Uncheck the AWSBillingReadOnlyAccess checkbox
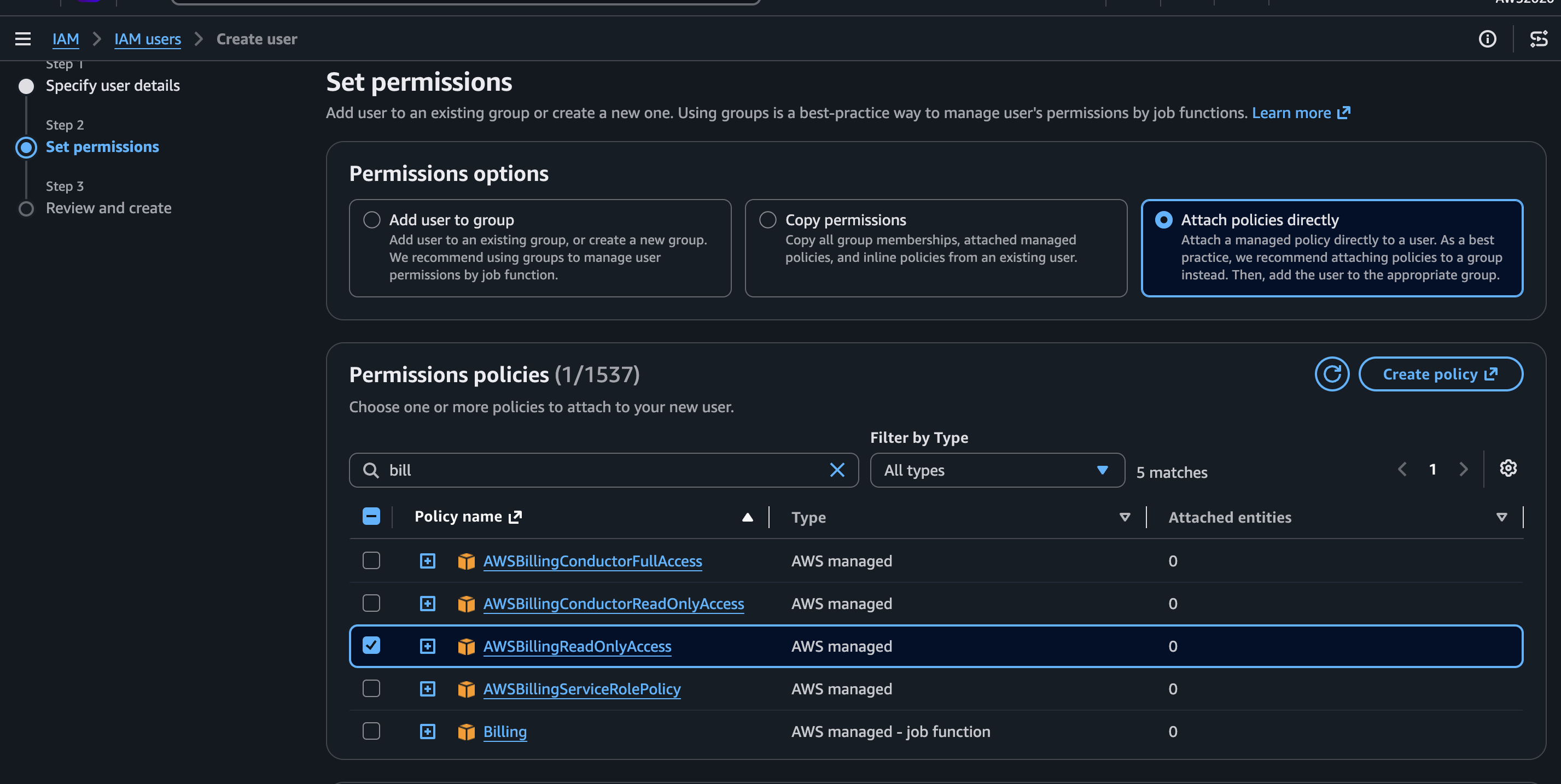This screenshot has width=1561, height=784. click(x=371, y=645)
